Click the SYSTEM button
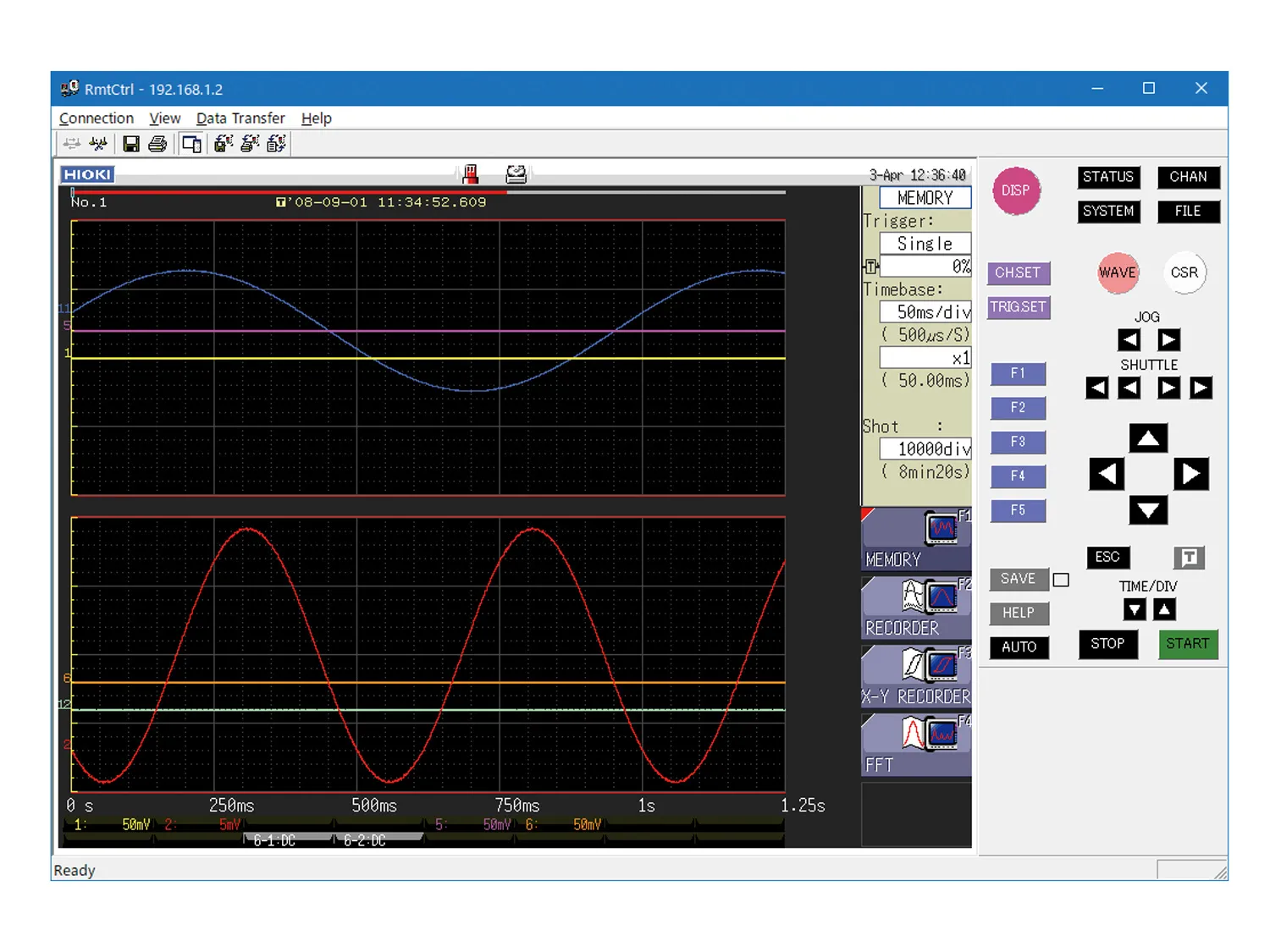This screenshot has width=1270, height=952. pyautogui.click(x=1108, y=212)
